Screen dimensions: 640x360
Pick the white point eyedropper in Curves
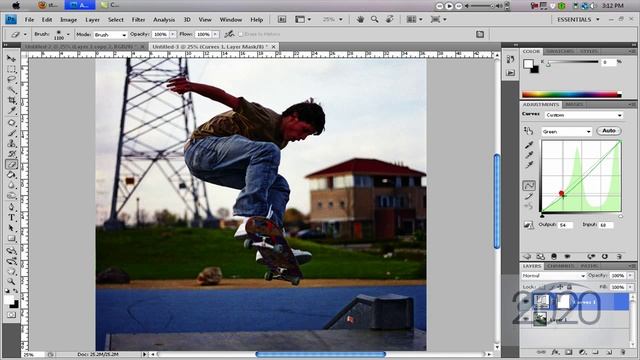(529, 165)
